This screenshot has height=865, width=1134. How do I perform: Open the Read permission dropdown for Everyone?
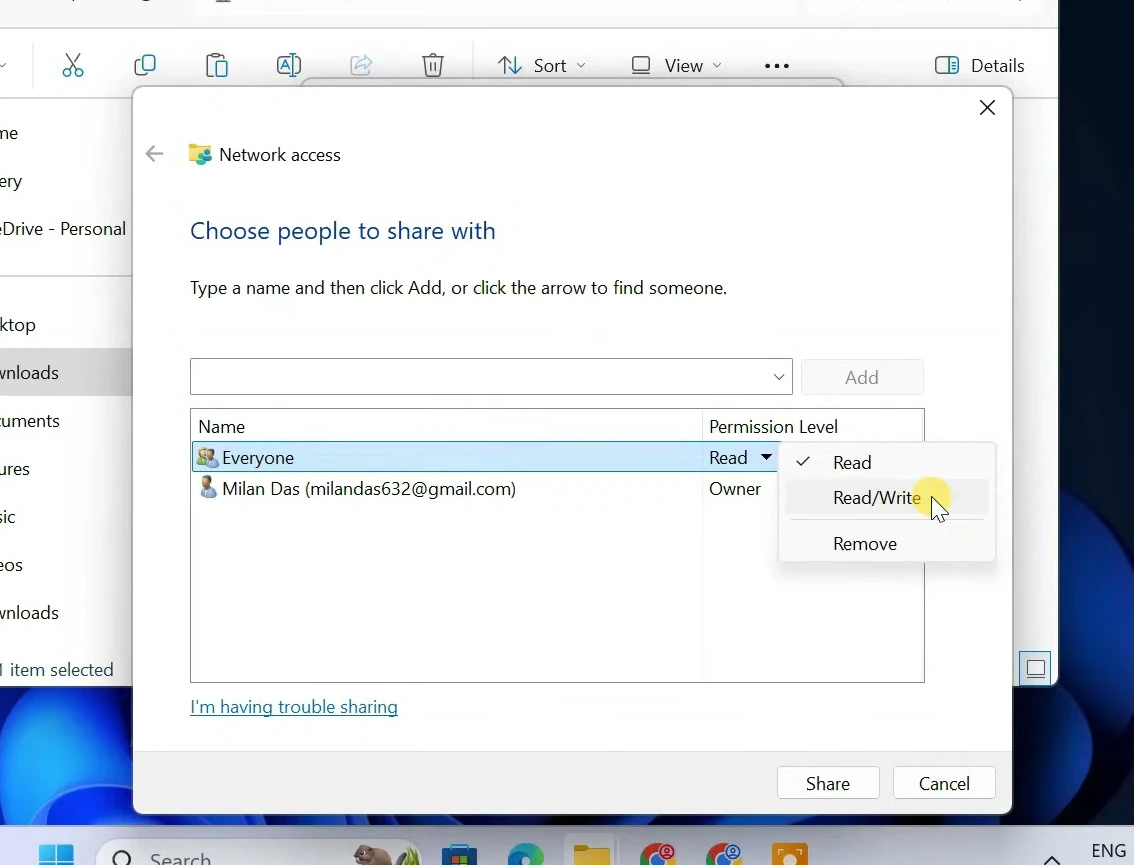pyautogui.click(x=765, y=457)
